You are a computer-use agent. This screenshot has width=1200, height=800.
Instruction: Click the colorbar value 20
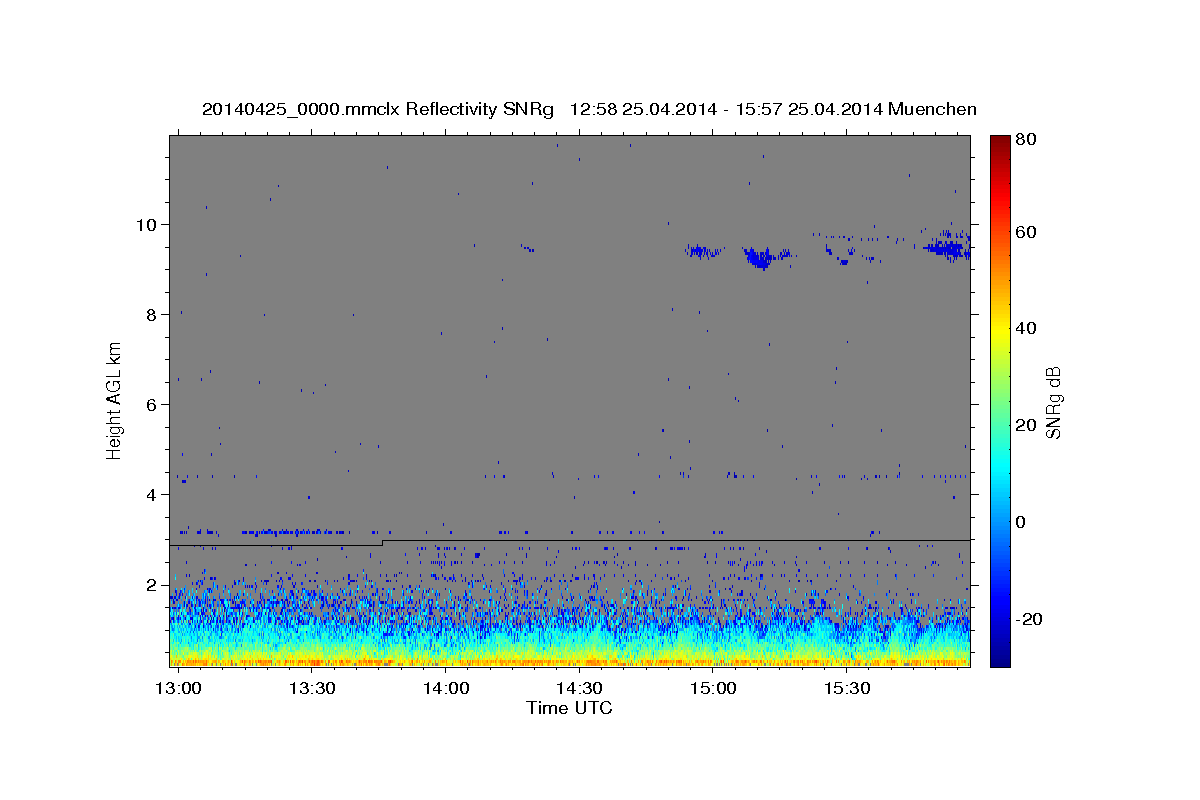tap(1025, 425)
